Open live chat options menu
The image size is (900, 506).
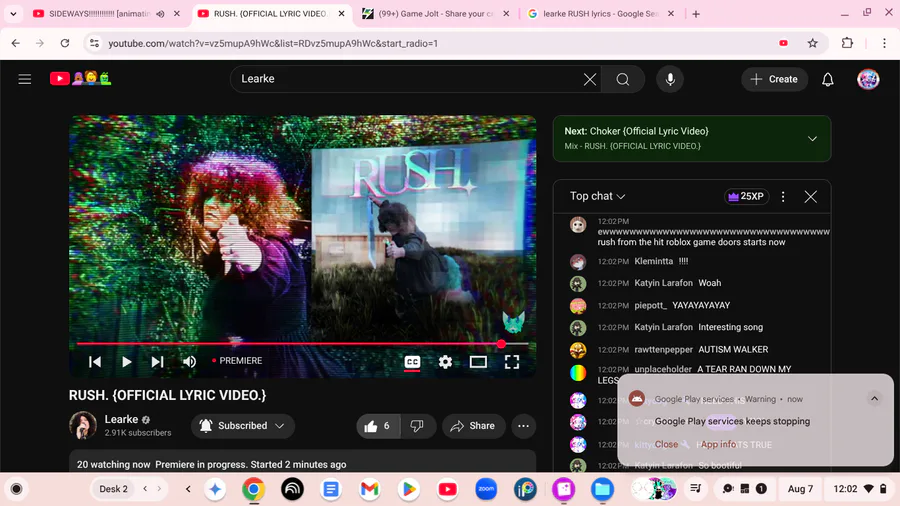[x=783, y=197]
